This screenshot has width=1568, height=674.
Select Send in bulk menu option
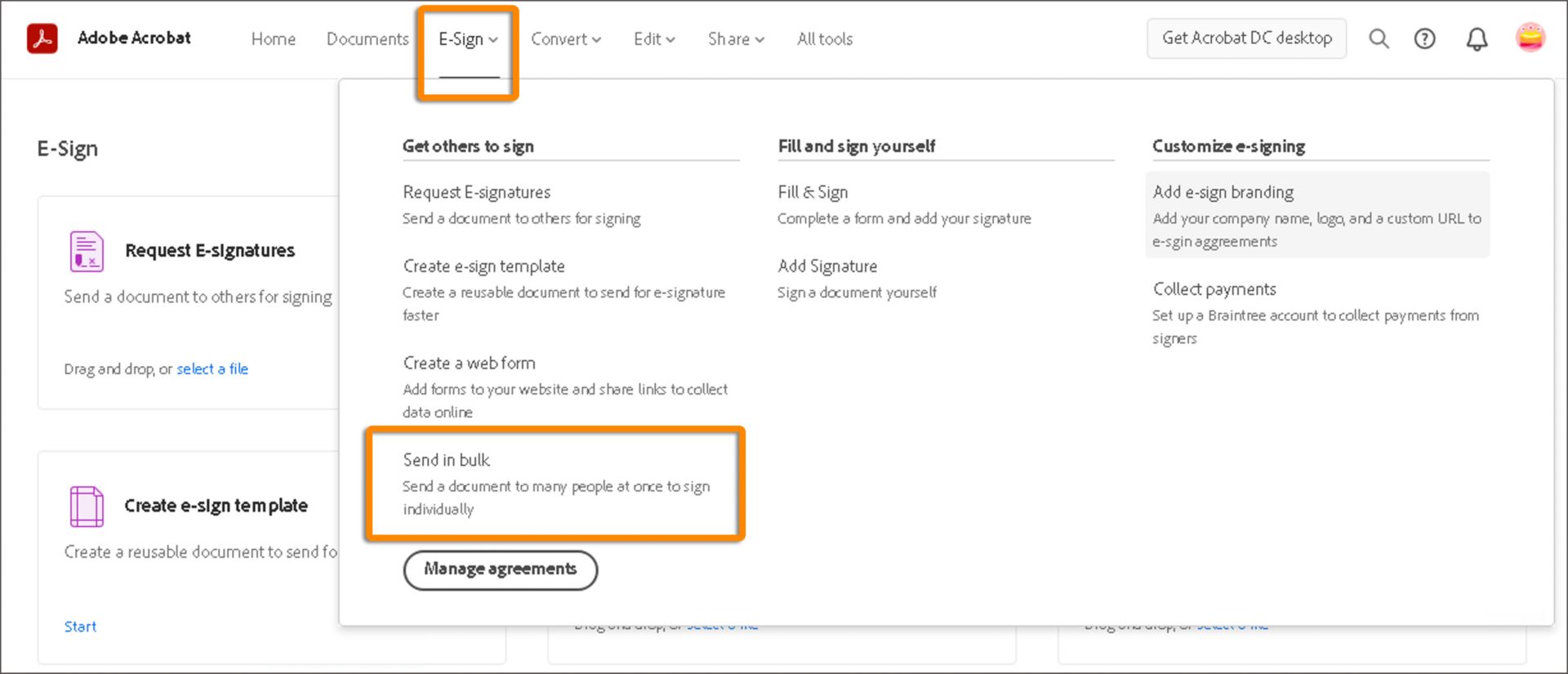coord(447,460)
